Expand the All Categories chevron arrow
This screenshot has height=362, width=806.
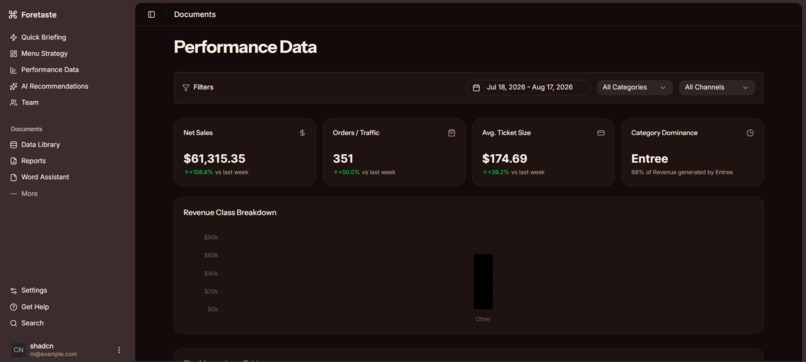(663, 88)
